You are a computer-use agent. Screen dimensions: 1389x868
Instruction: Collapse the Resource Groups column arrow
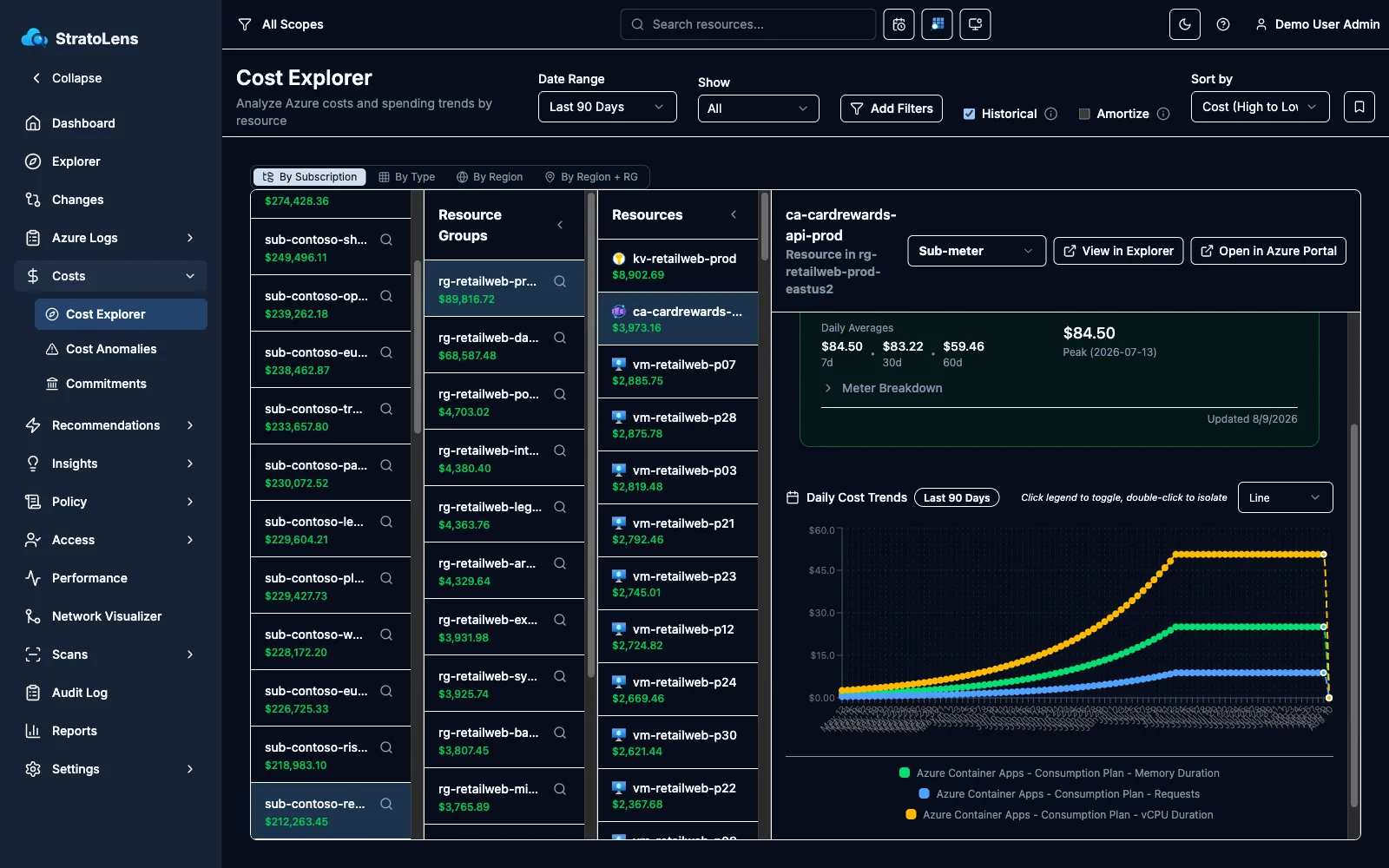560,225
